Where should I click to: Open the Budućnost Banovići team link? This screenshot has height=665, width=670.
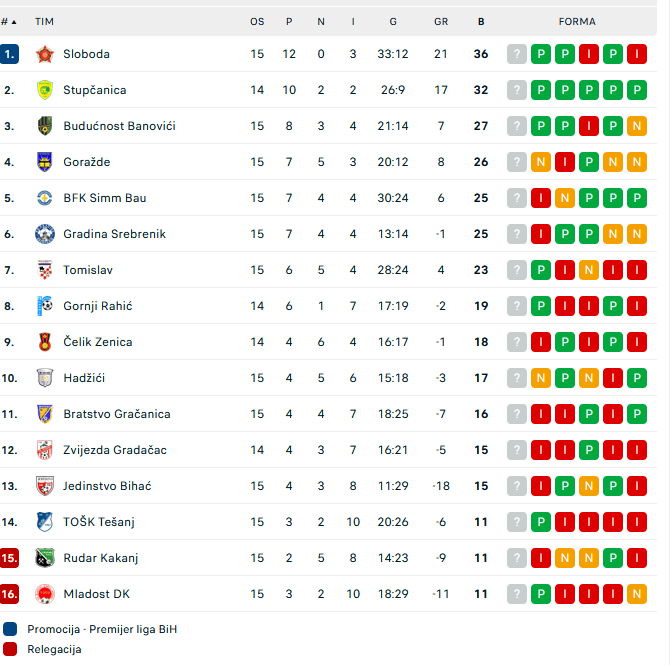tap(119, 126)
